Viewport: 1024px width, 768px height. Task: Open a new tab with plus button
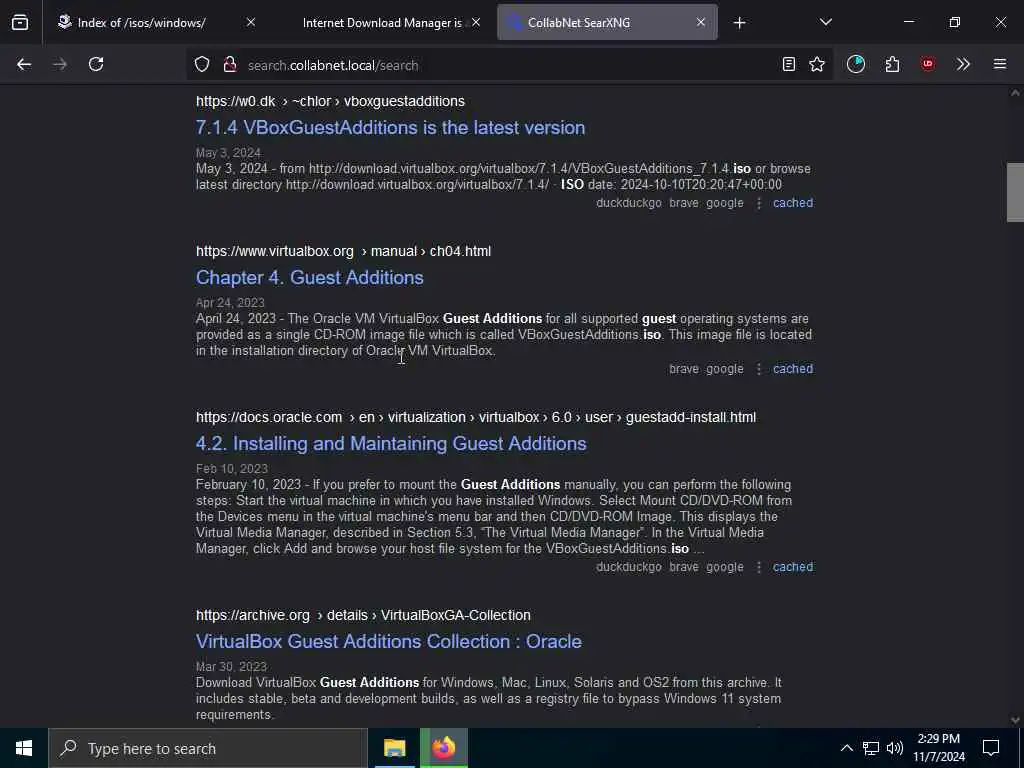739,23
